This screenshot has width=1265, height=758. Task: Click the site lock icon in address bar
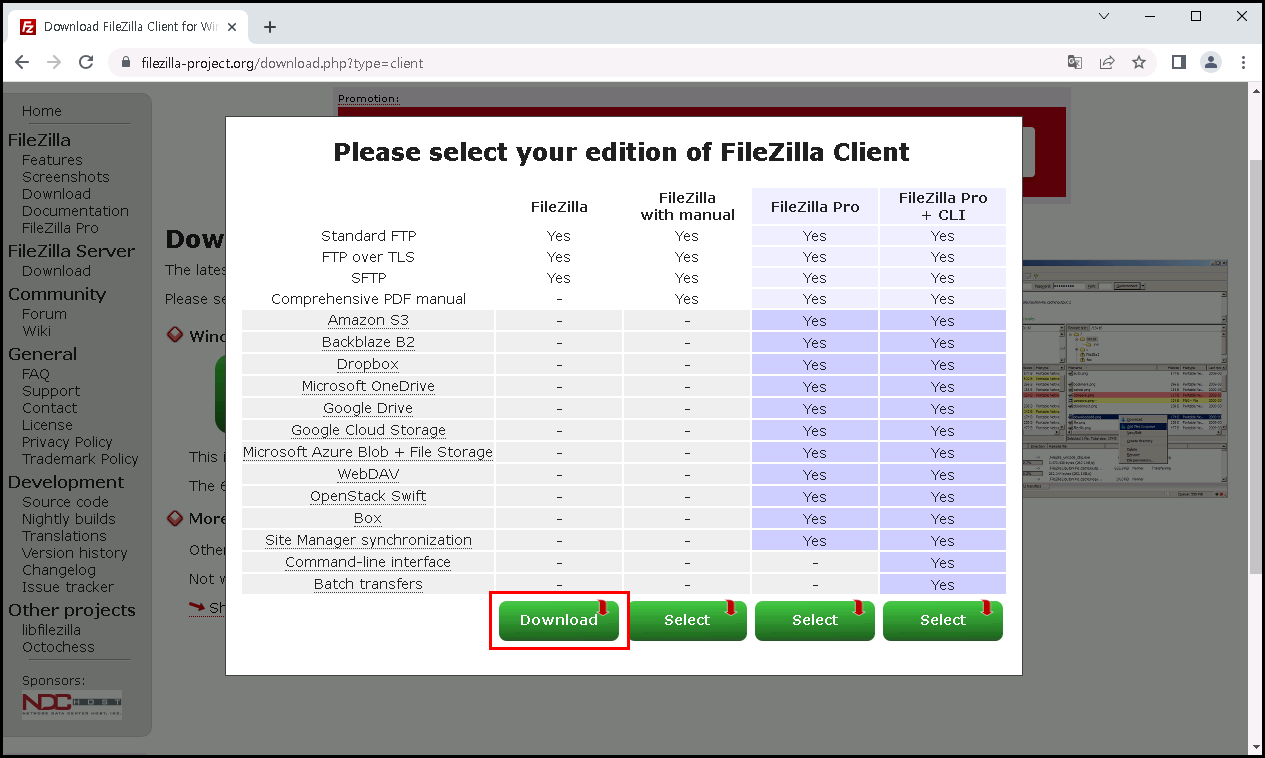click(126, 62)
